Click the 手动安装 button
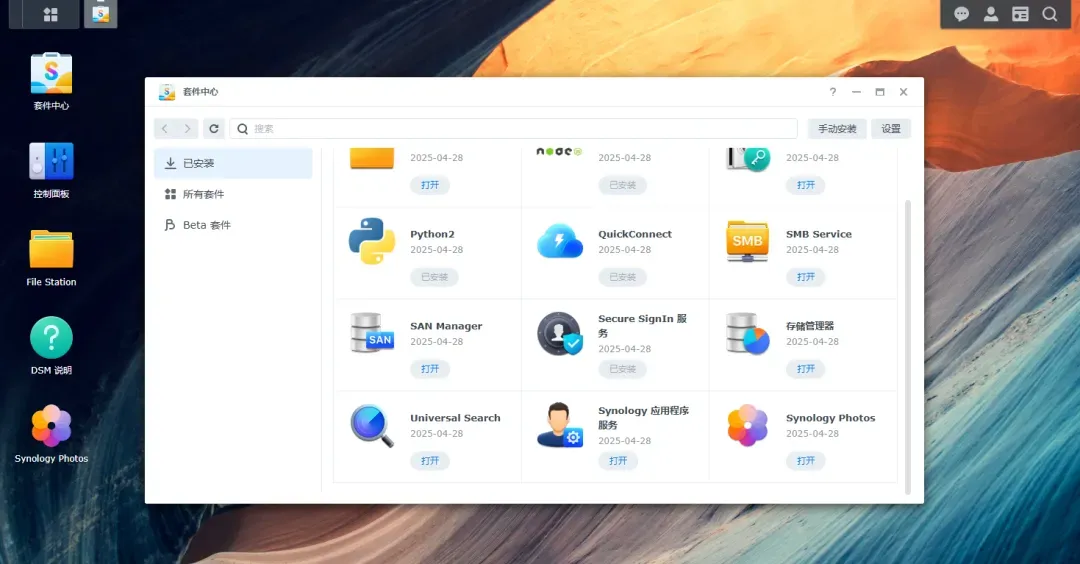The width and height of the screenshot is (1080, 564). [837, 129]
